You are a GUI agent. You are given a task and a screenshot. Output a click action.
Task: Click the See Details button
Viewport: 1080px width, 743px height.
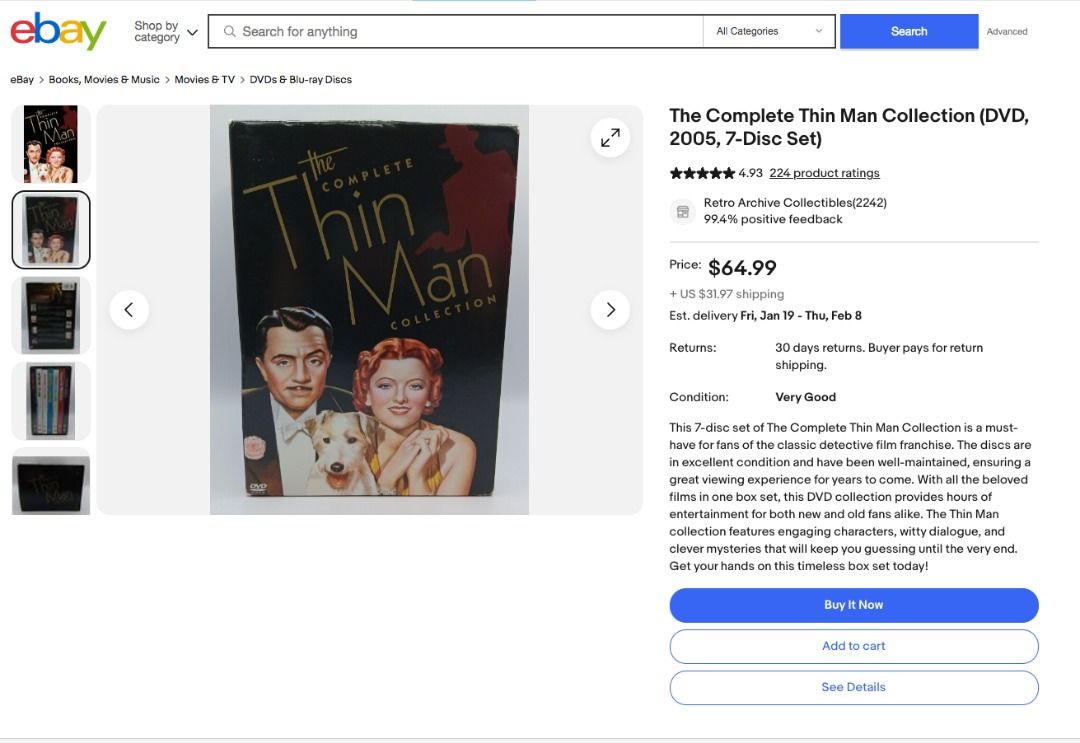(x=853, y=687)
